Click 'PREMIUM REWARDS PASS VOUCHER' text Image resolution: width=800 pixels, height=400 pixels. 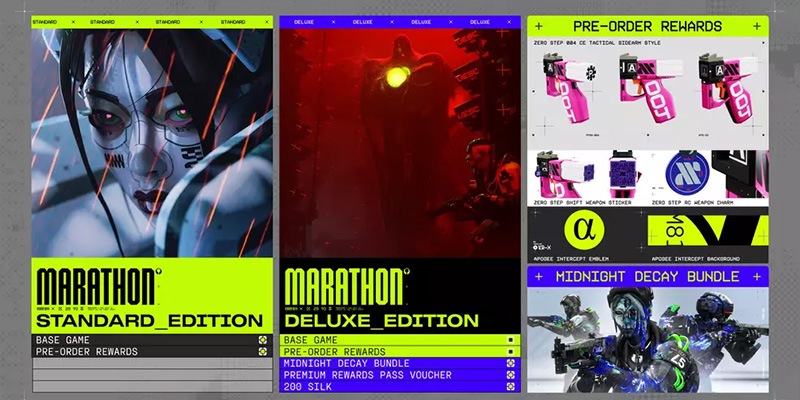coord(367,375)
